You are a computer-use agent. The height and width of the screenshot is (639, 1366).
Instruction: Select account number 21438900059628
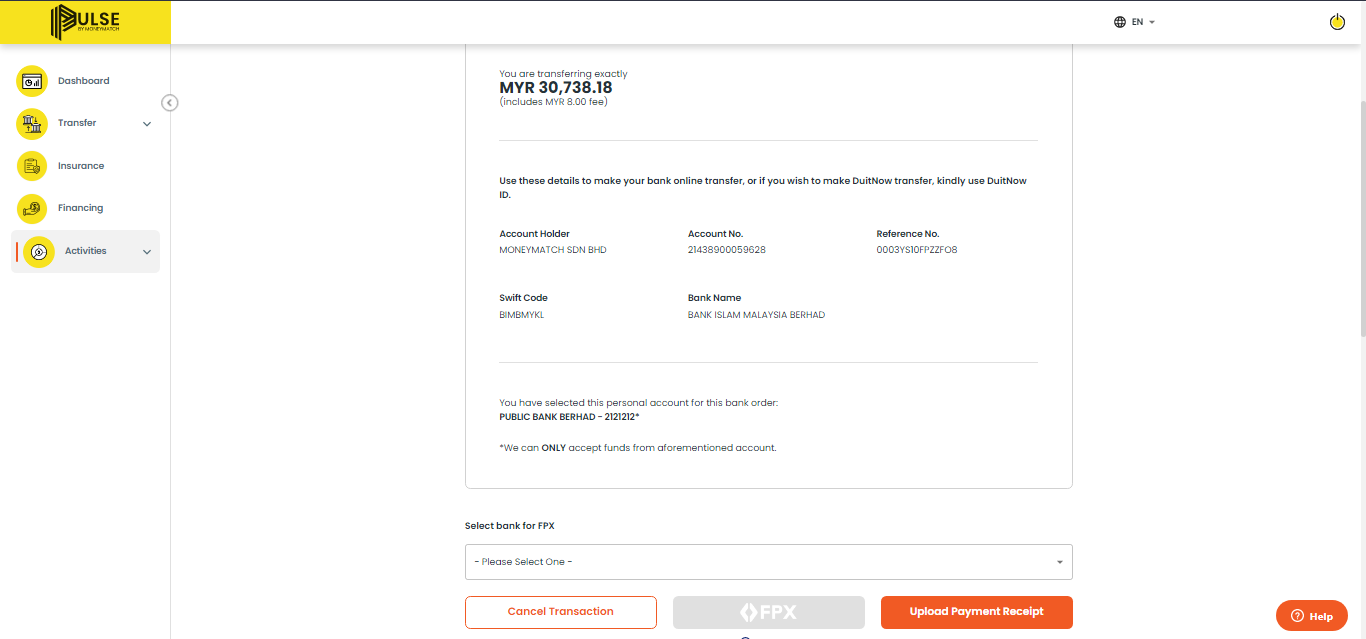coord(727,250)
